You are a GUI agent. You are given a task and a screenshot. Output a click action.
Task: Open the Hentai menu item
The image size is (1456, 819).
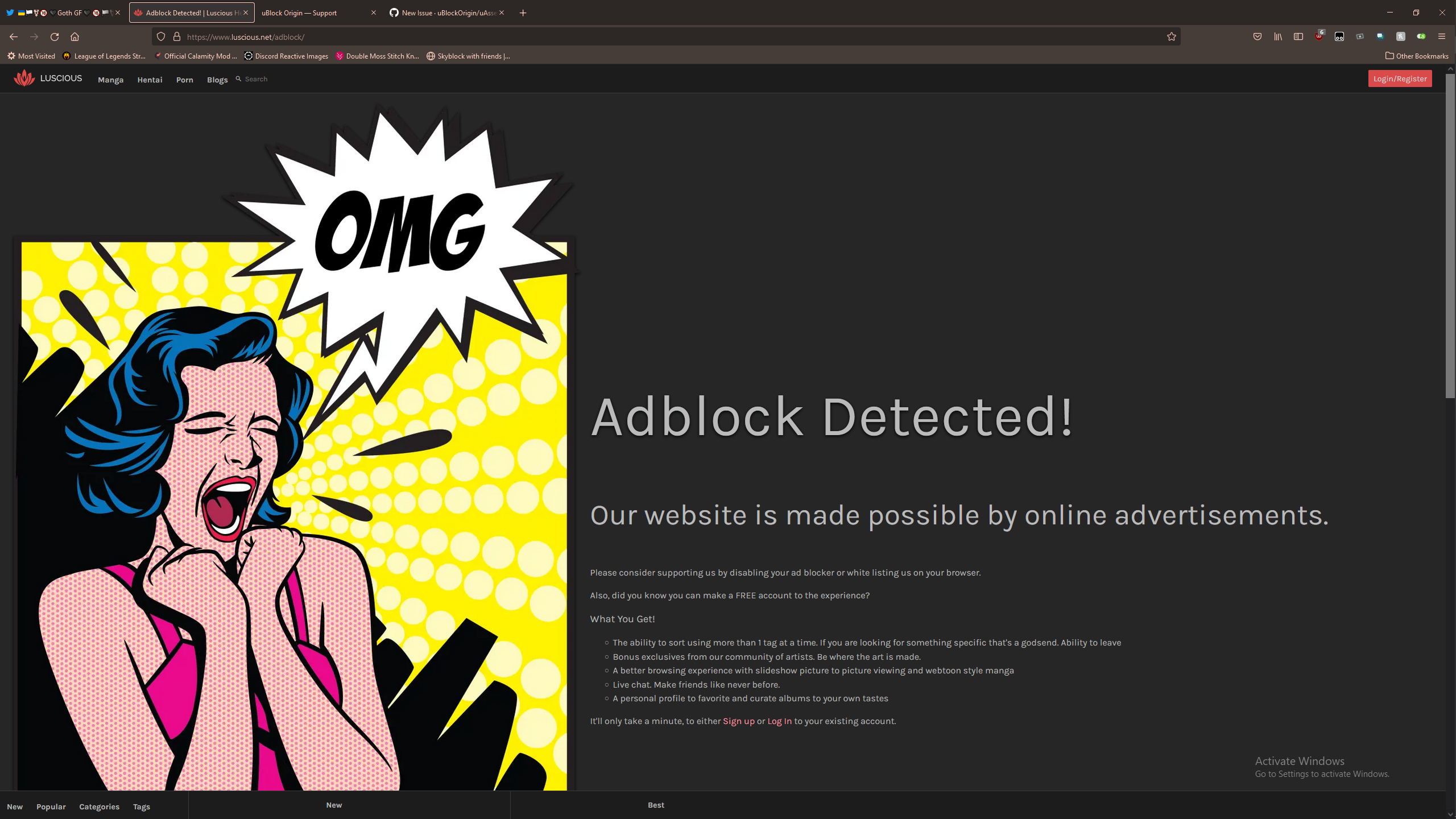150,80
